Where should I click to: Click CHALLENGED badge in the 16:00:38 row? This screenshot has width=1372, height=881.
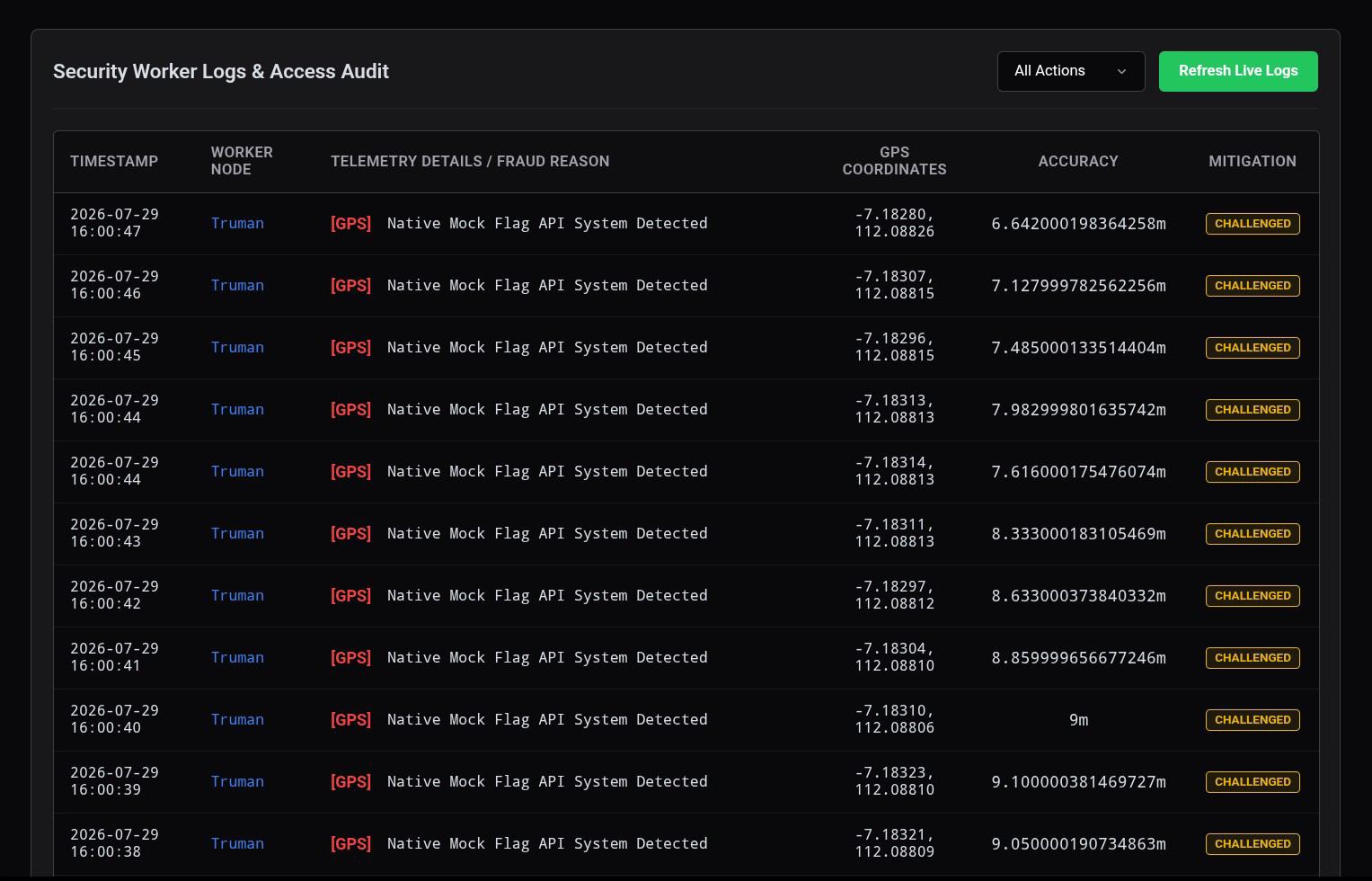1253,844
